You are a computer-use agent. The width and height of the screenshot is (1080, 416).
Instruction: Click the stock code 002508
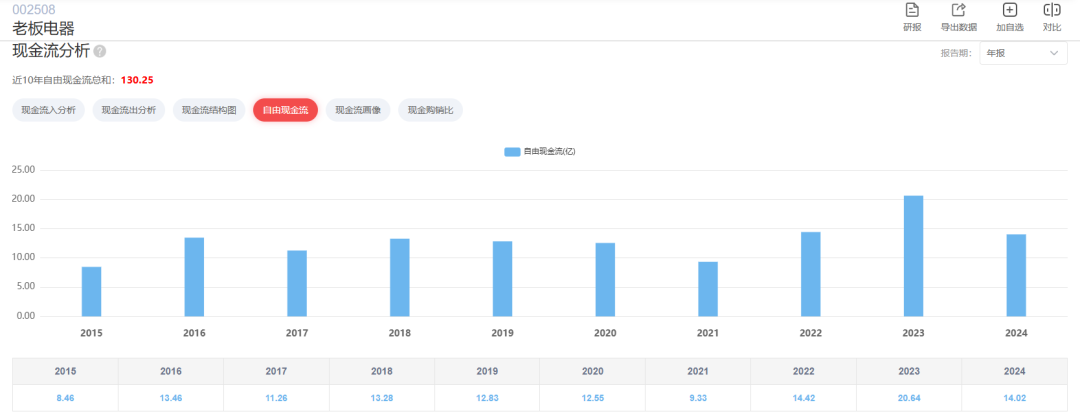(34, 9)
